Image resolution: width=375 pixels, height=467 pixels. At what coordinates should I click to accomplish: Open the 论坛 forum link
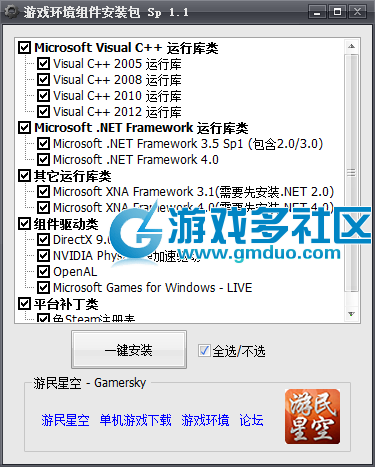(251, 420)
